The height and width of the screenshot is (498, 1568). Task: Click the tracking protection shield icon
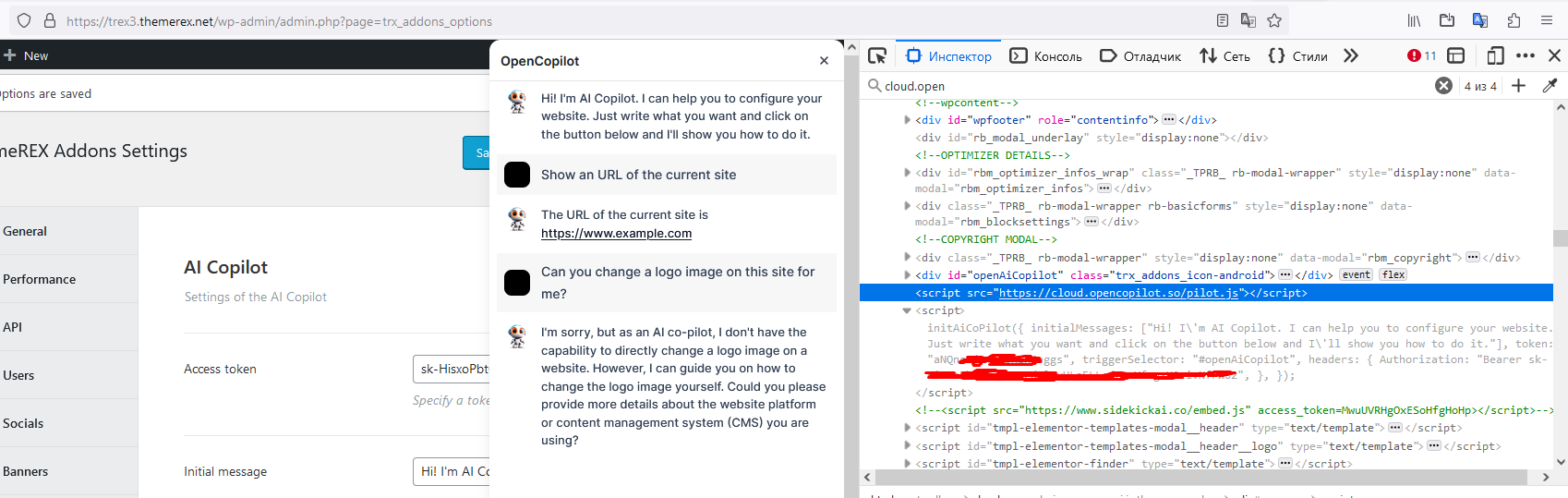24,20
